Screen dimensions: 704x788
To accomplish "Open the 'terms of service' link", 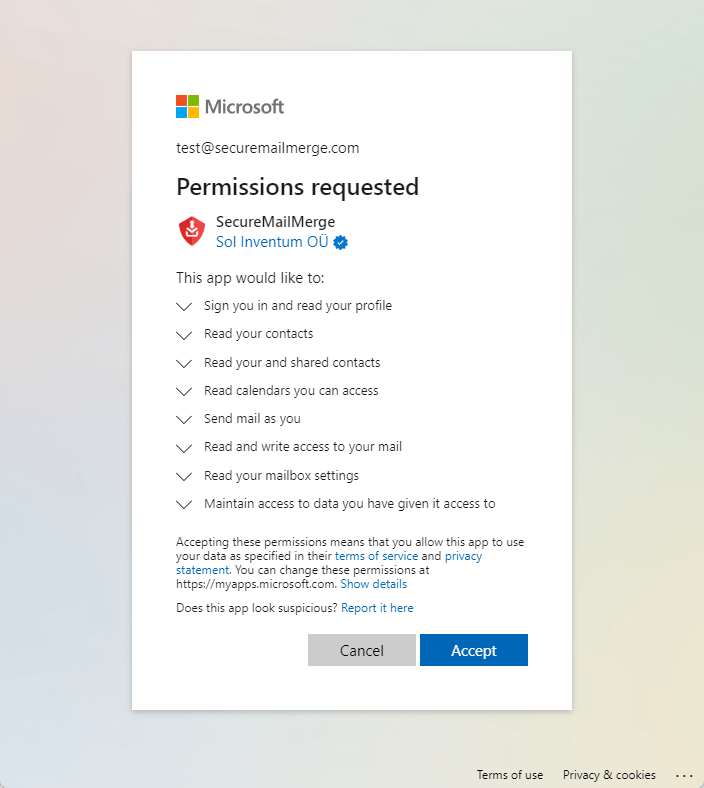I will click(376, 556).
